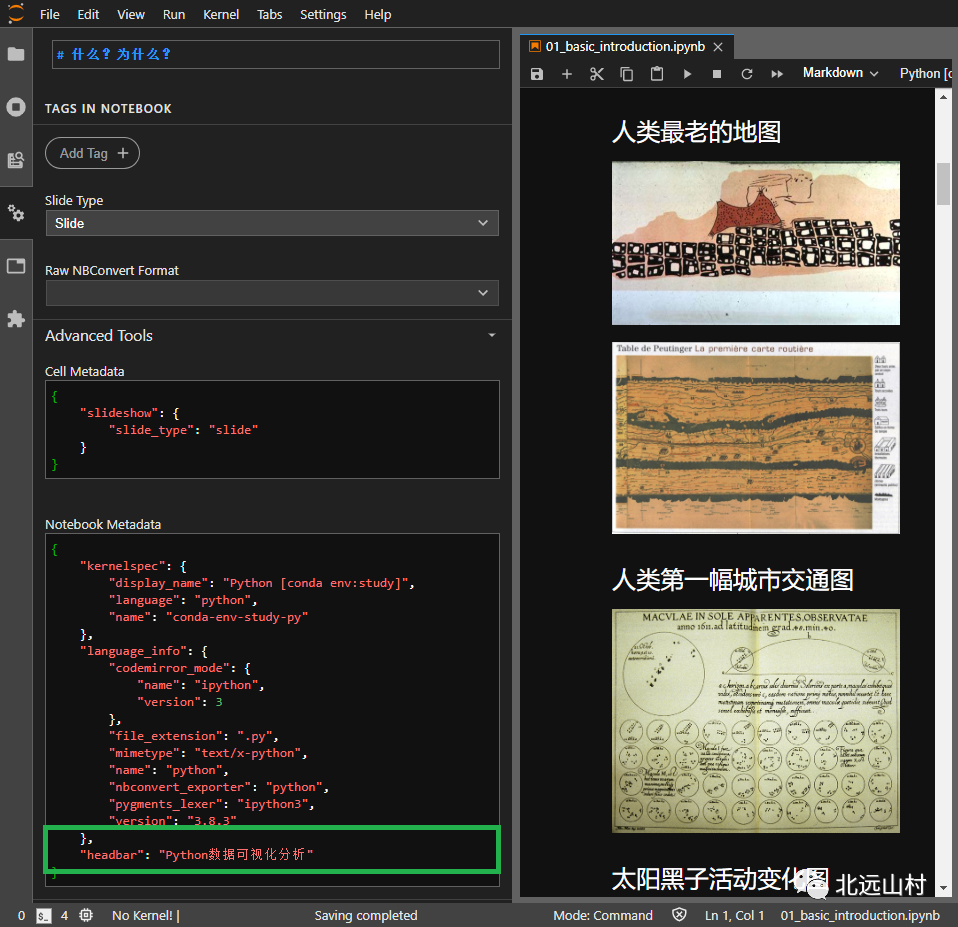Click the notebook trust shield icon
The height and width of the screenshot is (927, 958).
tap(679, 915)
